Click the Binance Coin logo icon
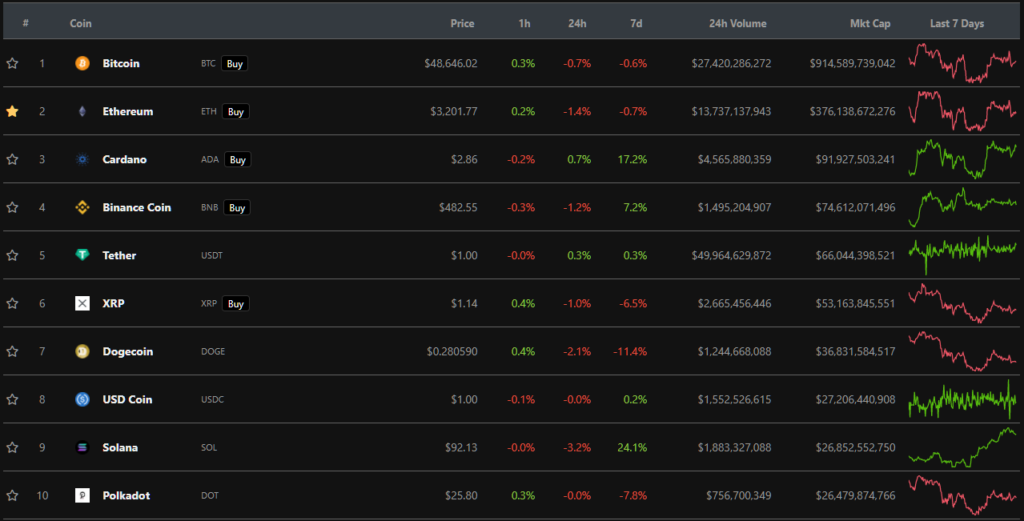The width and height of the screenshot is (1024, 521). tap(82, 207)
